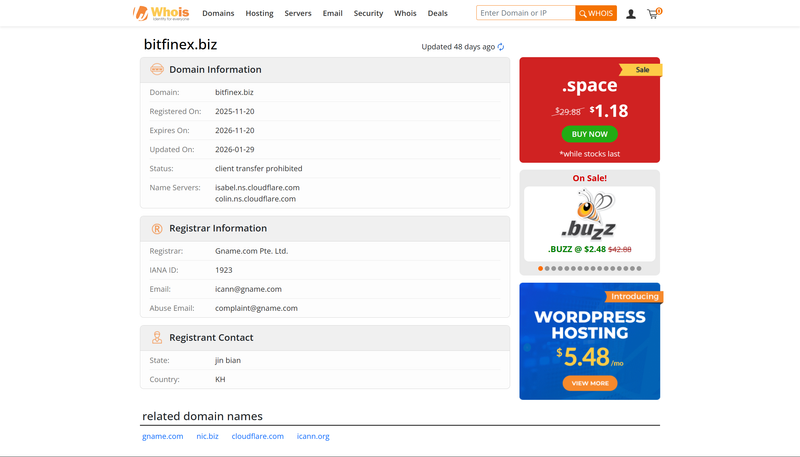
Task: Open the icann.org related link
Action: tap(313, 437)
